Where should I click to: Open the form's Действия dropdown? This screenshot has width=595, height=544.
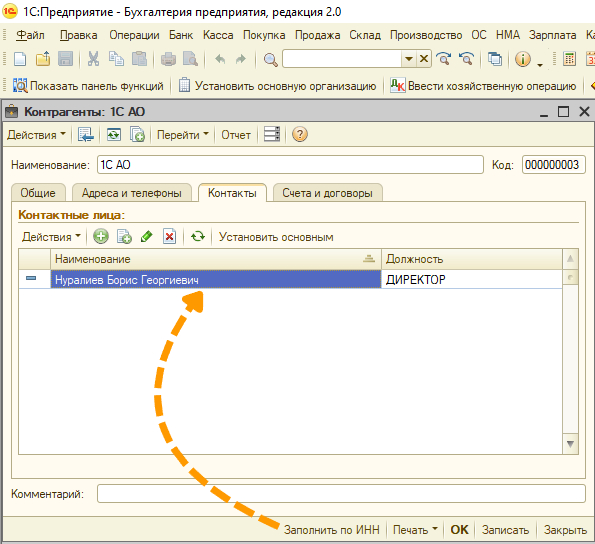[x=36, y=135]
